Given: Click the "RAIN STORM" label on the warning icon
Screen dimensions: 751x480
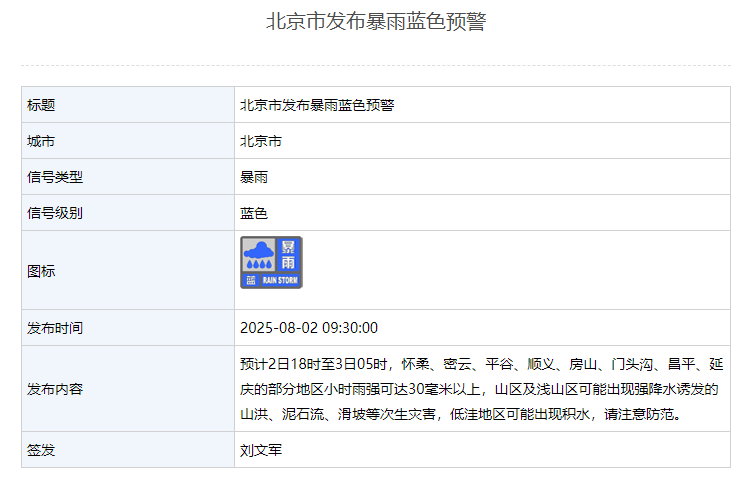Looking at the screenshot, I should coord(280,281).
